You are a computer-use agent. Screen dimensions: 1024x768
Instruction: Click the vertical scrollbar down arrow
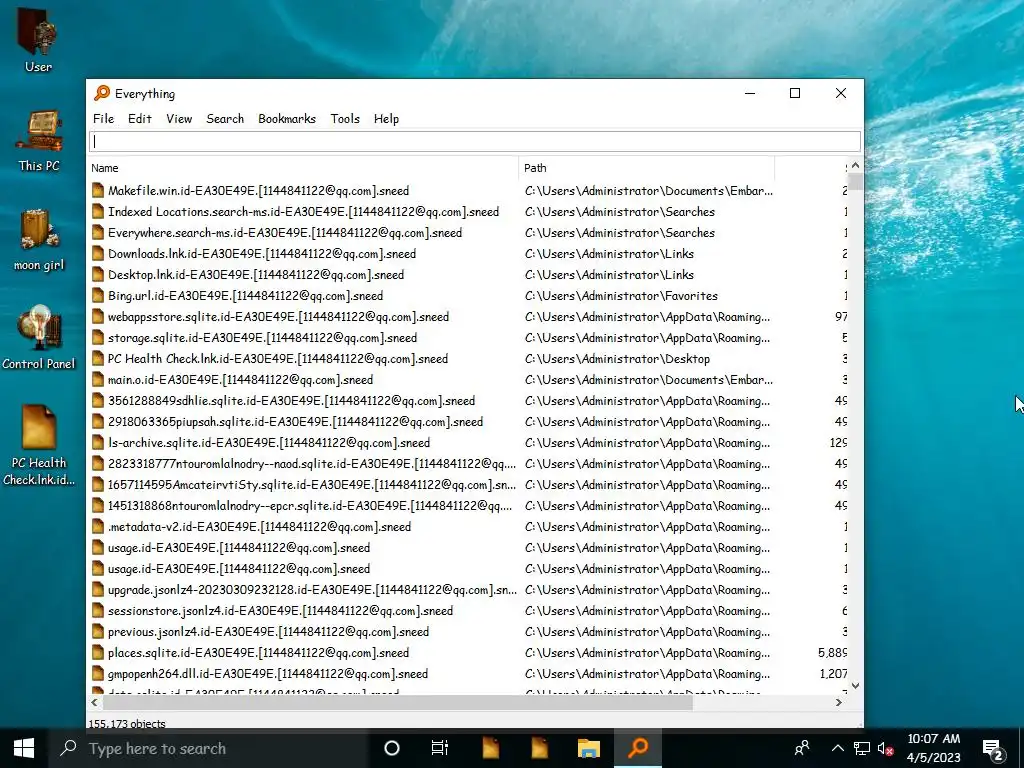pyautogui.click(x=856, y=686)
